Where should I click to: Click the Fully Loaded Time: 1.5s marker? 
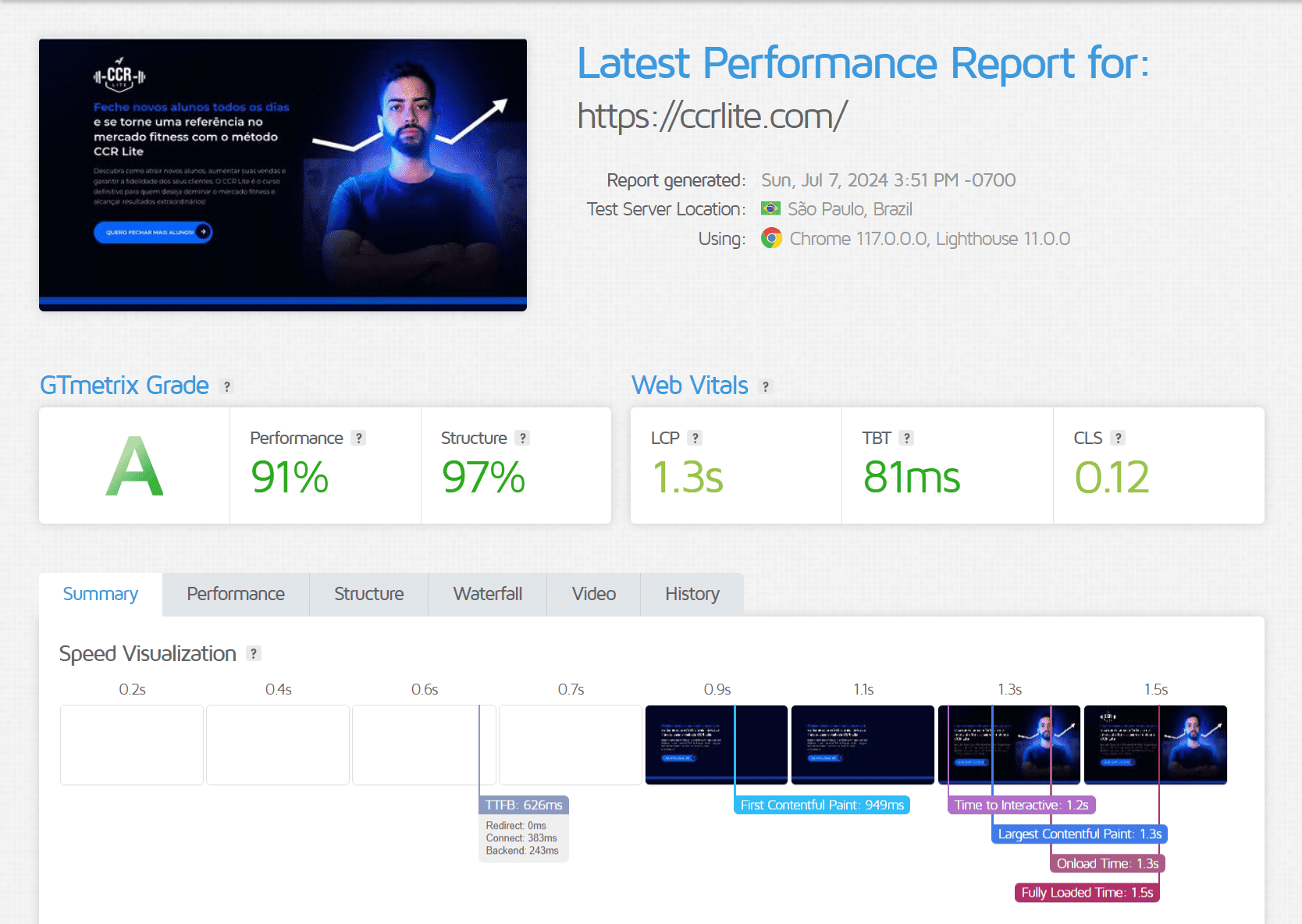(1087, 892)
